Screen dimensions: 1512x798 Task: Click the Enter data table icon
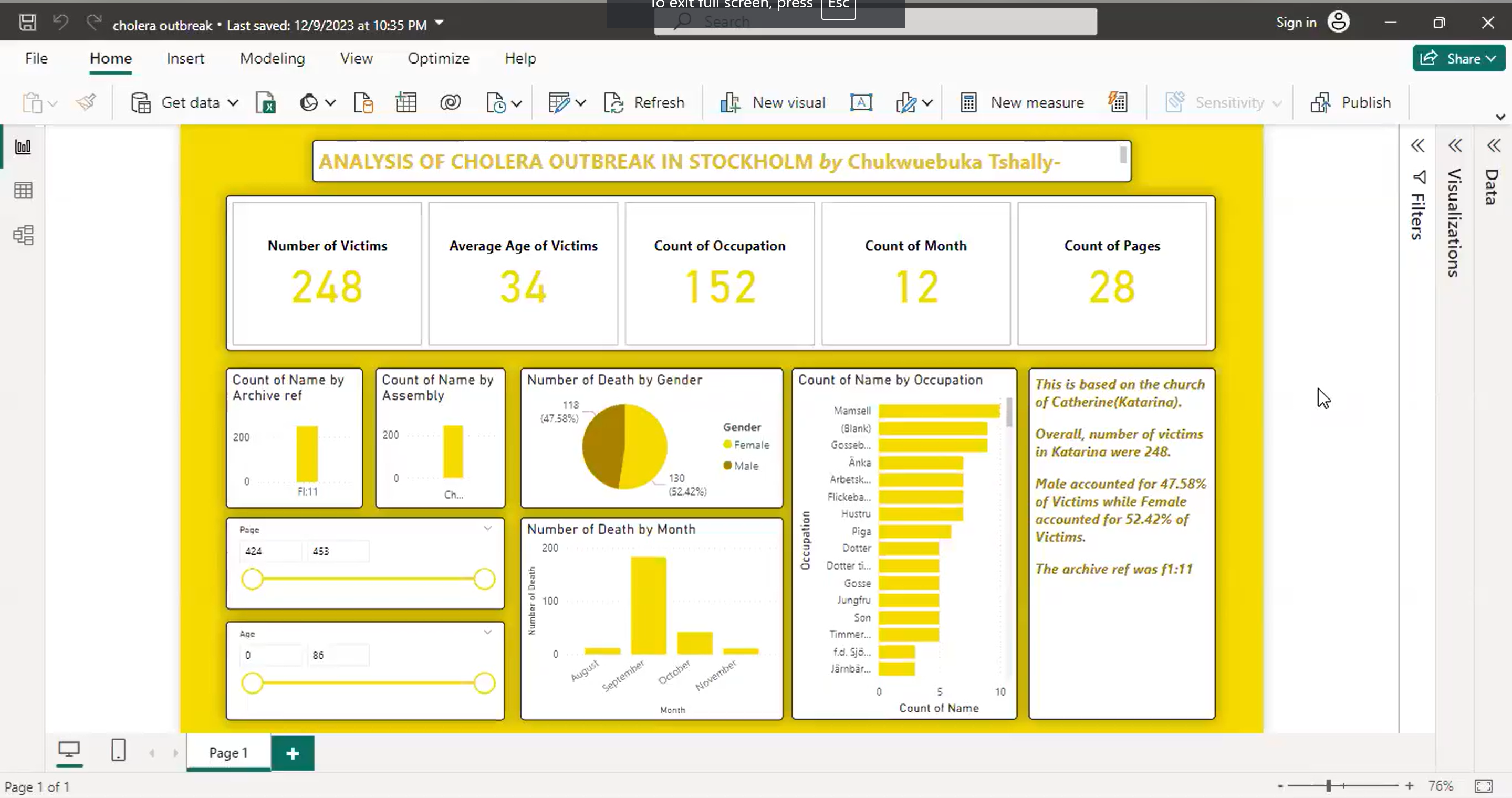tap(405, 103)
